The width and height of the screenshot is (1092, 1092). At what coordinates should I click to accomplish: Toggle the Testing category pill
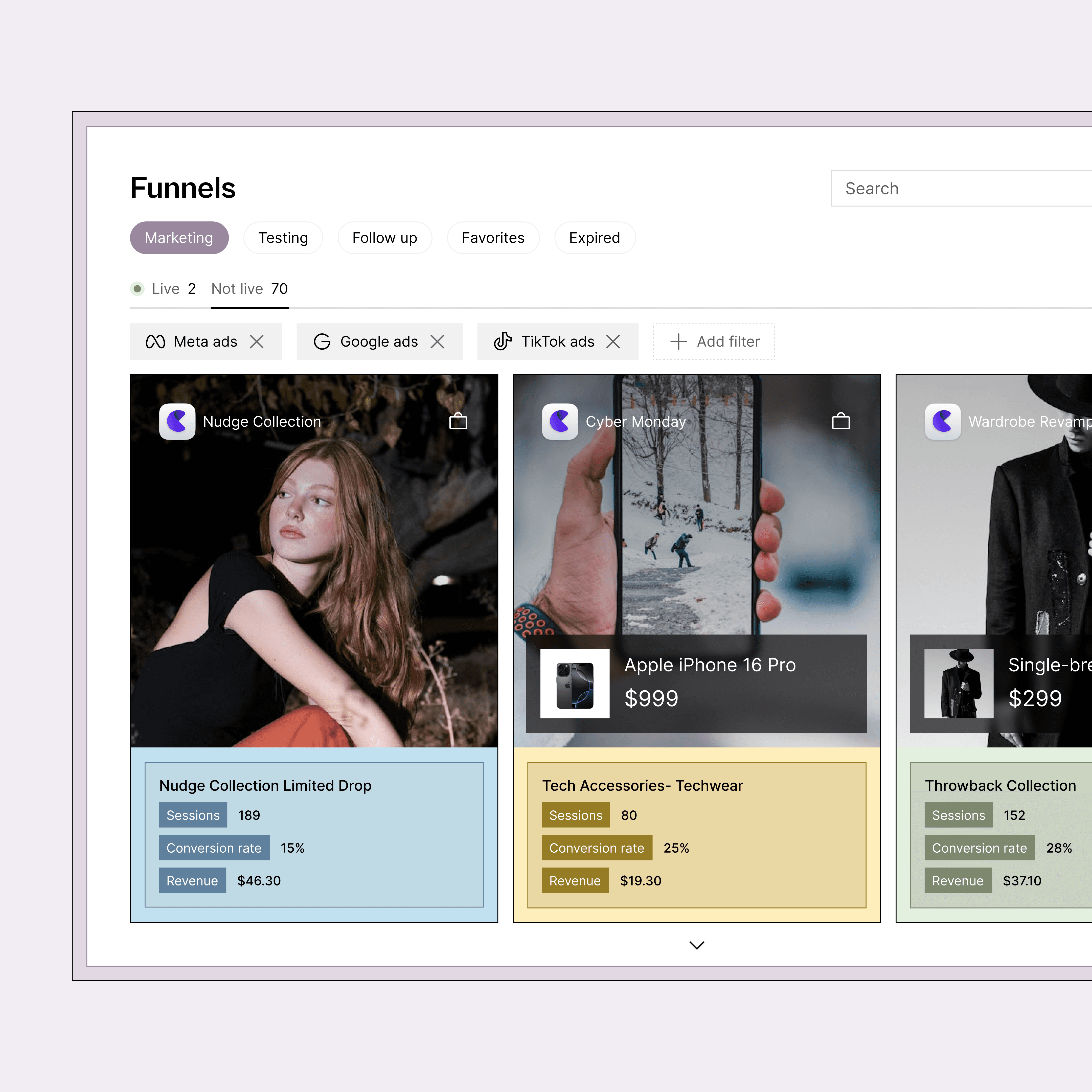(283, 238)
